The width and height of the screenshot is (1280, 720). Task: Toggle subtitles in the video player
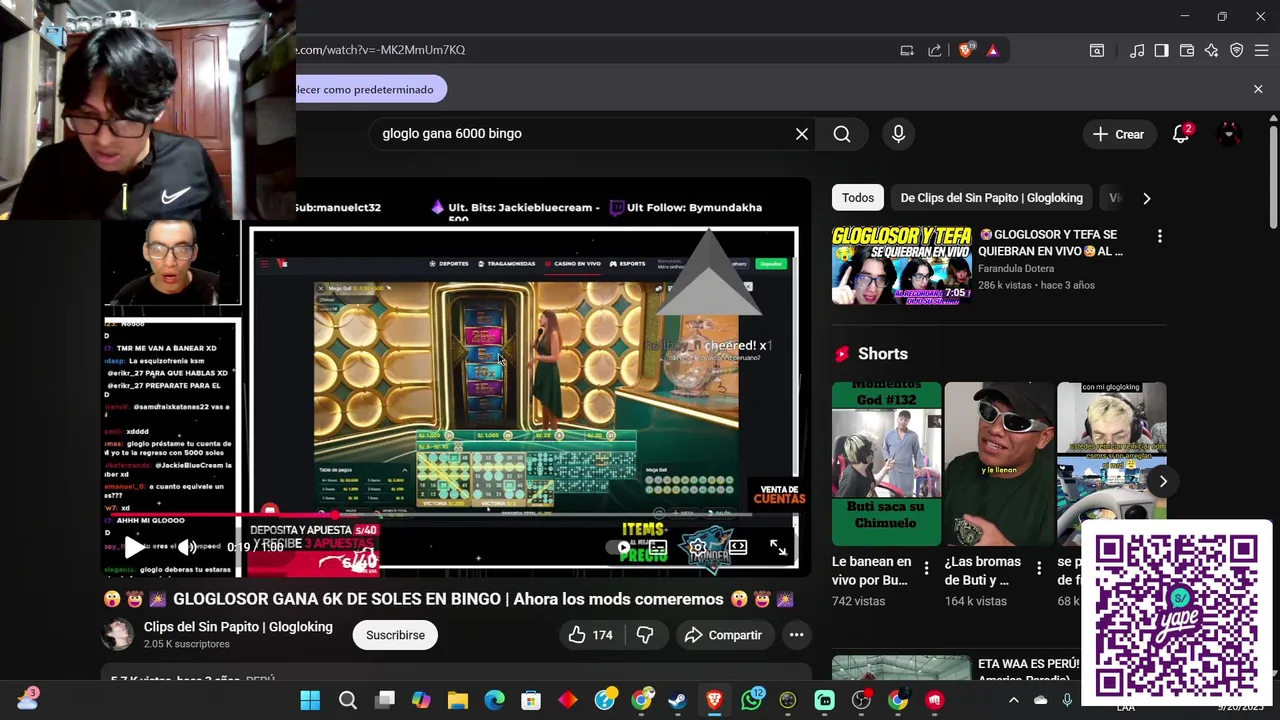(x=658, y=547)
